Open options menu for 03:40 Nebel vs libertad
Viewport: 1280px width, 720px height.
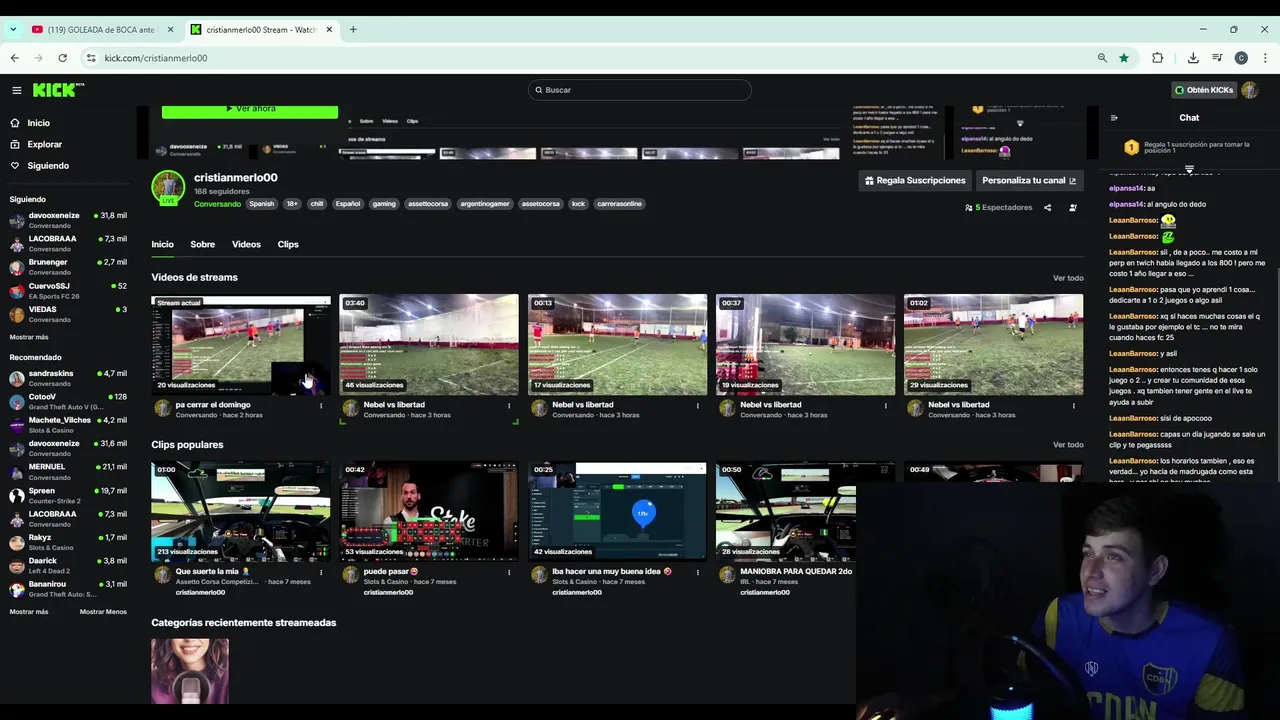[x=509, y=405]
